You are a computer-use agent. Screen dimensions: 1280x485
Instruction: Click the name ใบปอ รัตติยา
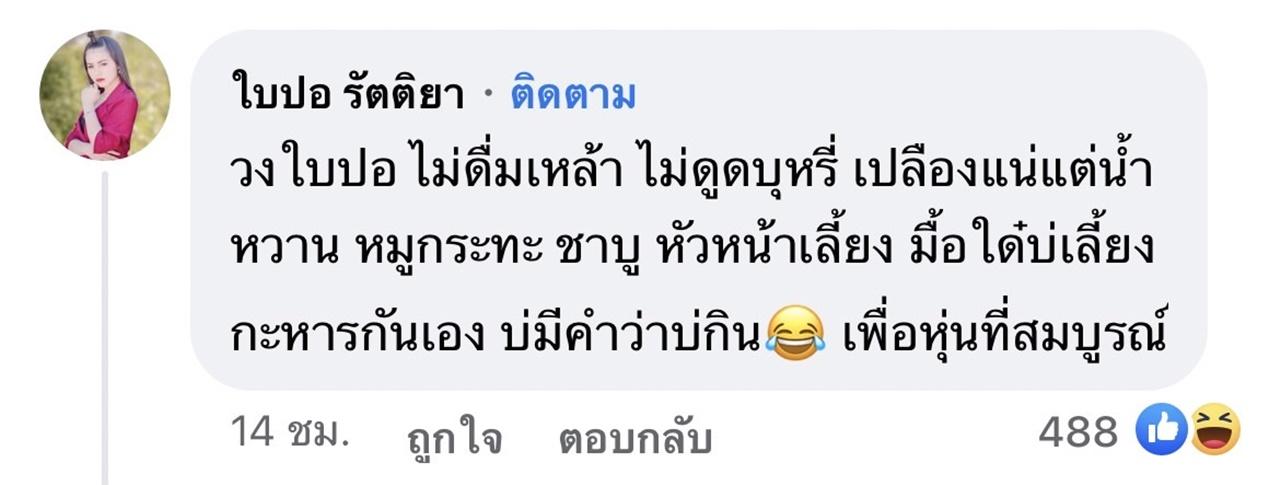347,95
